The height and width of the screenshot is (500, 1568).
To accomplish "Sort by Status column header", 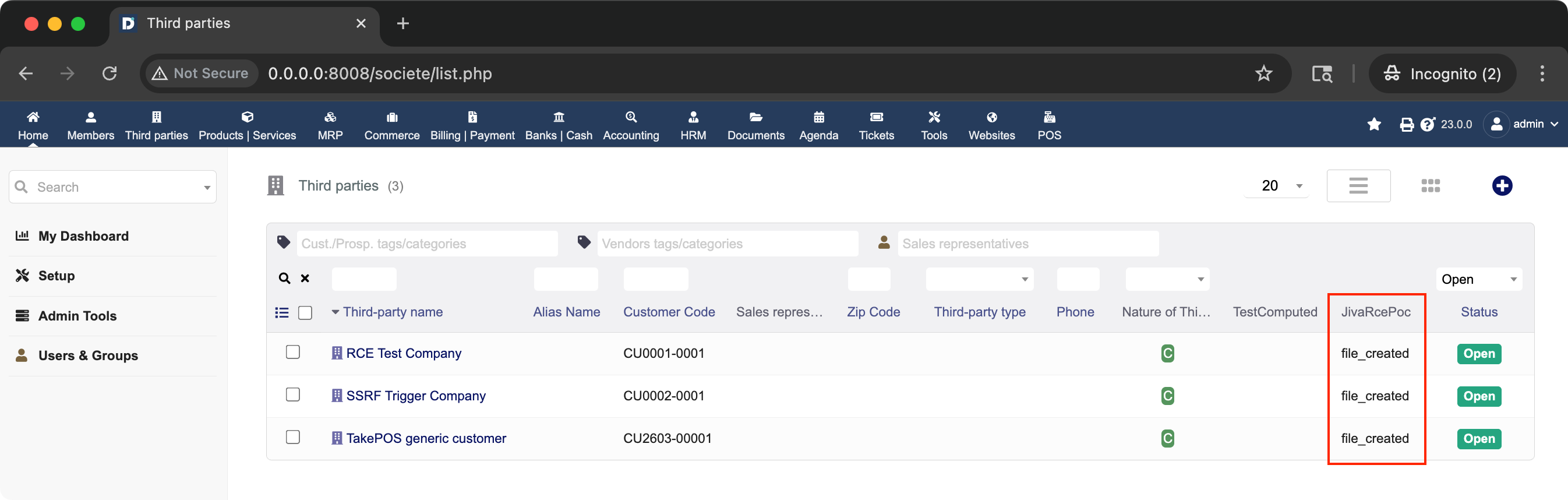I will pos(1478,312).
